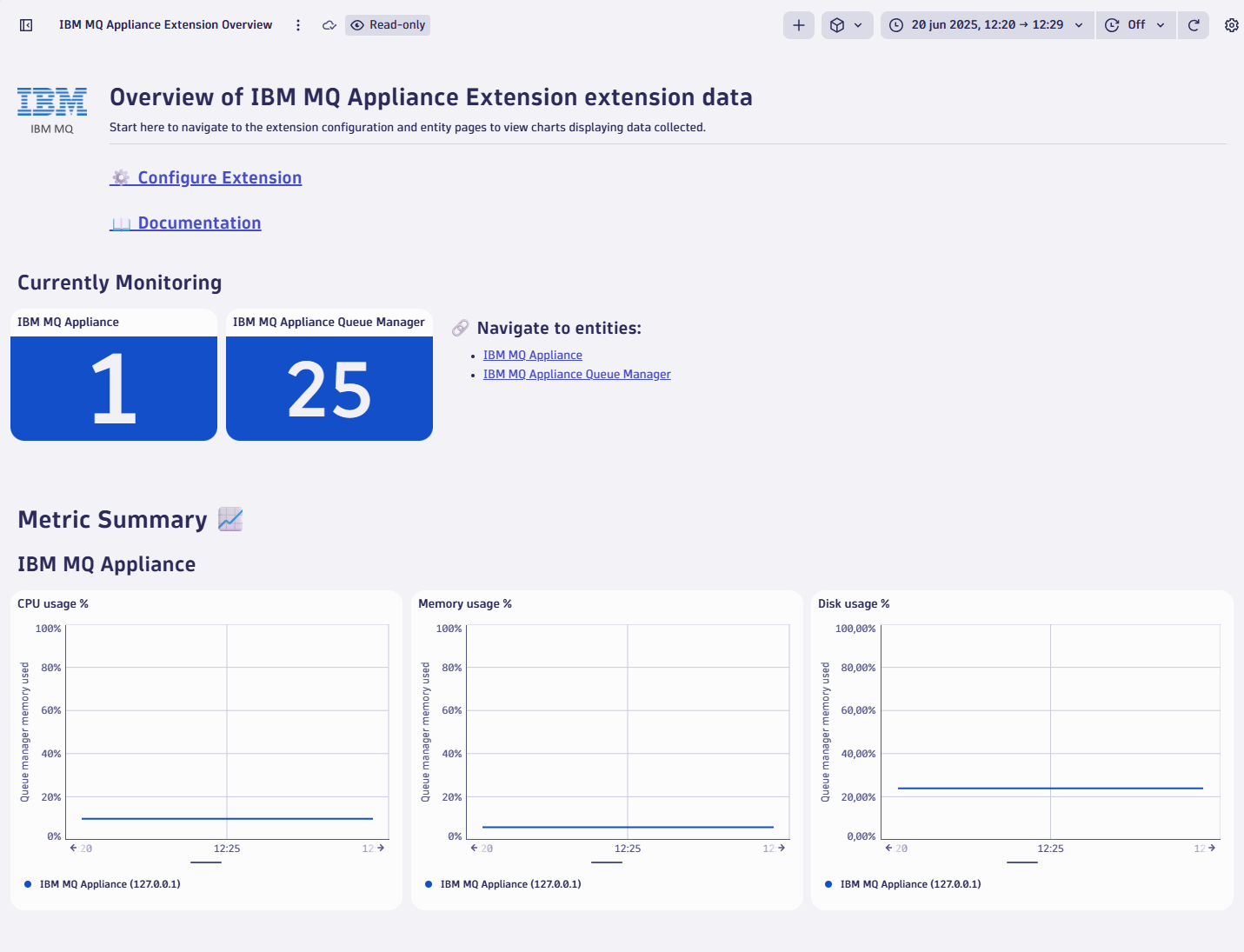Refresh the dashboard data
This screenshot has height=952, width=1244.
[x=1193, y=24]
